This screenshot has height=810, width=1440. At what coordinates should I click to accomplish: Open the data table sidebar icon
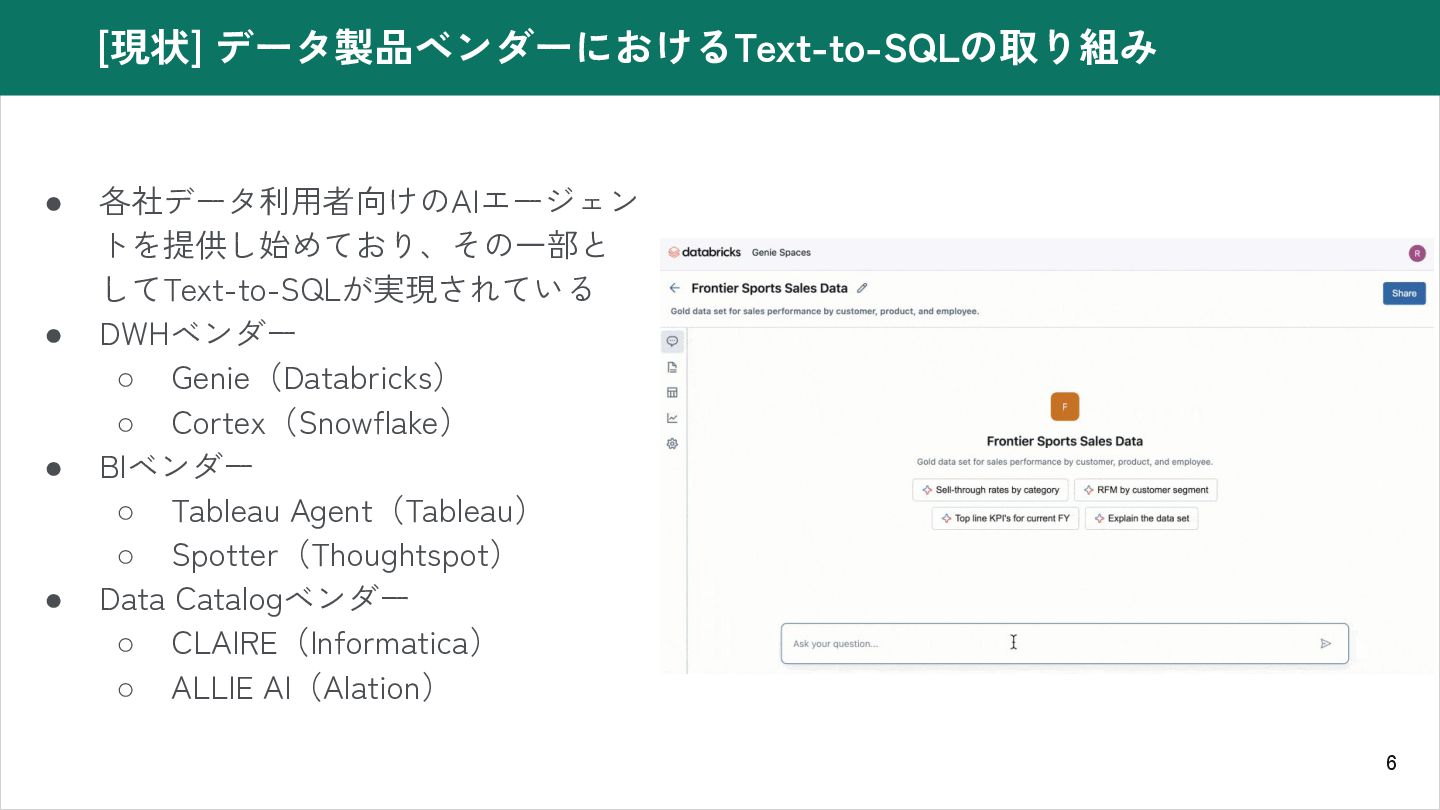(672, 392)
